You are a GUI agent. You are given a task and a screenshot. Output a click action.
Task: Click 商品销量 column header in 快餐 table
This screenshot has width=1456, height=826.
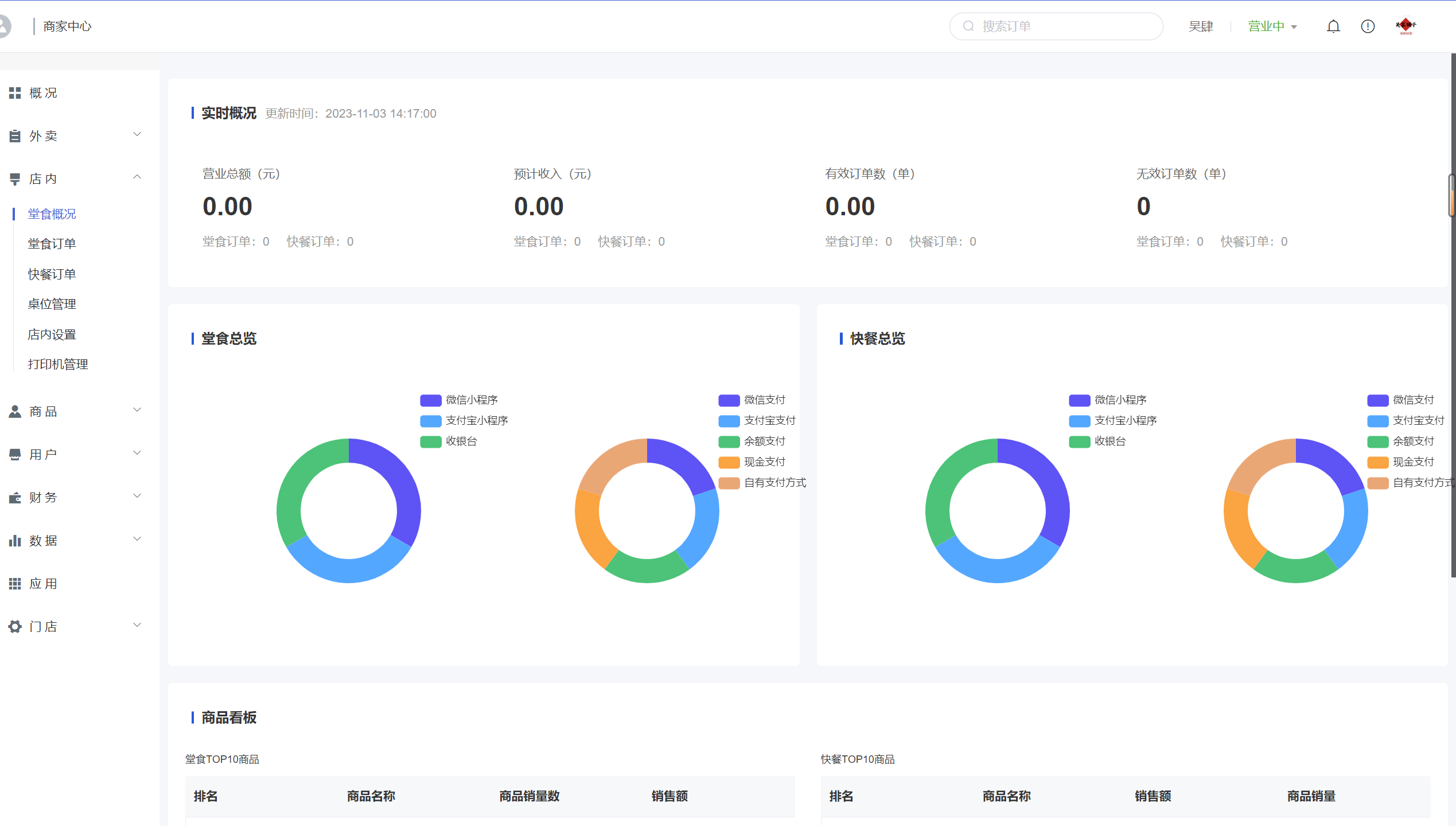(x=1311, y=797)
